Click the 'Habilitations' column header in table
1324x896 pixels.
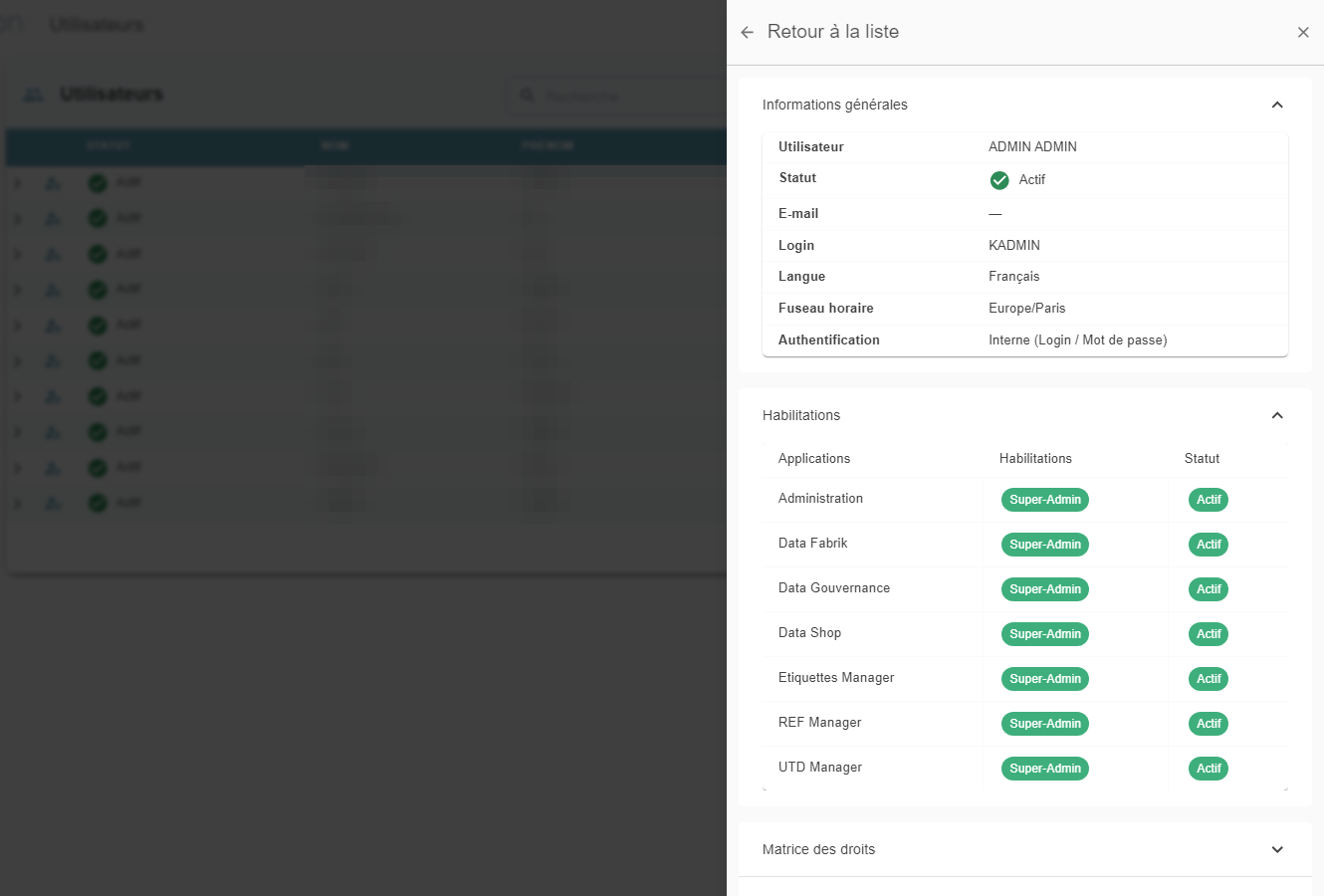pyautogui.click(x=1035, y=459)
